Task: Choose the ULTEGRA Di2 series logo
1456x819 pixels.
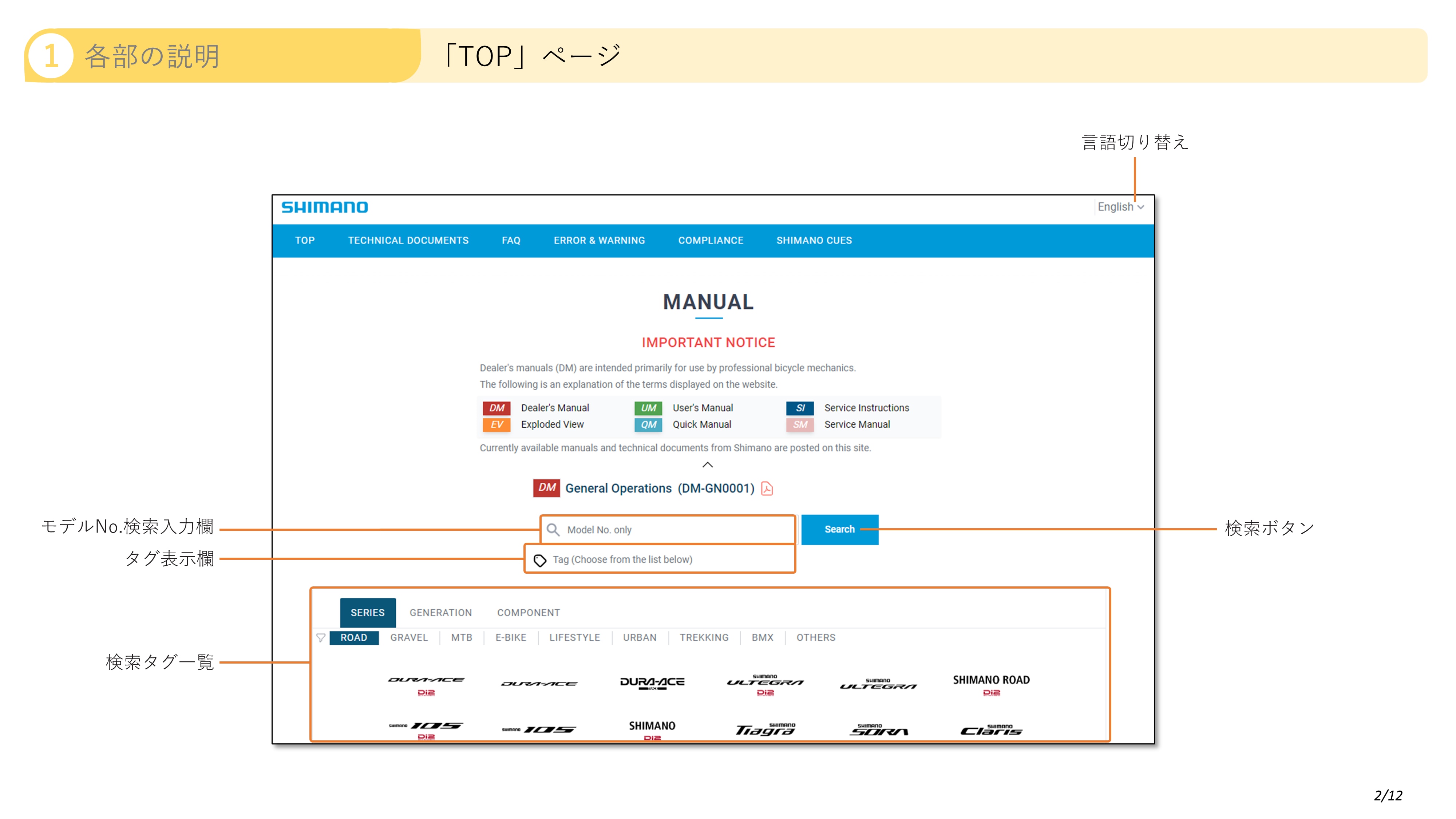Action: (x=765, y=684)
